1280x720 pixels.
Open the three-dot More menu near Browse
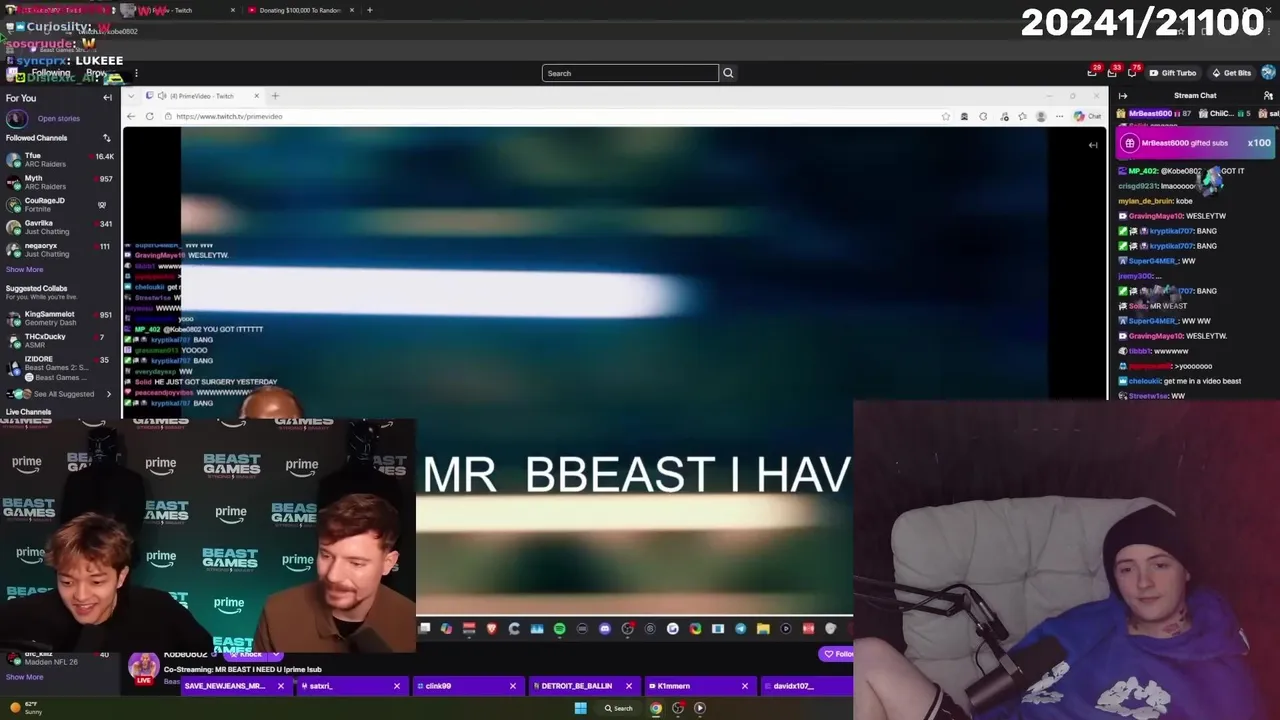point(136,73)
